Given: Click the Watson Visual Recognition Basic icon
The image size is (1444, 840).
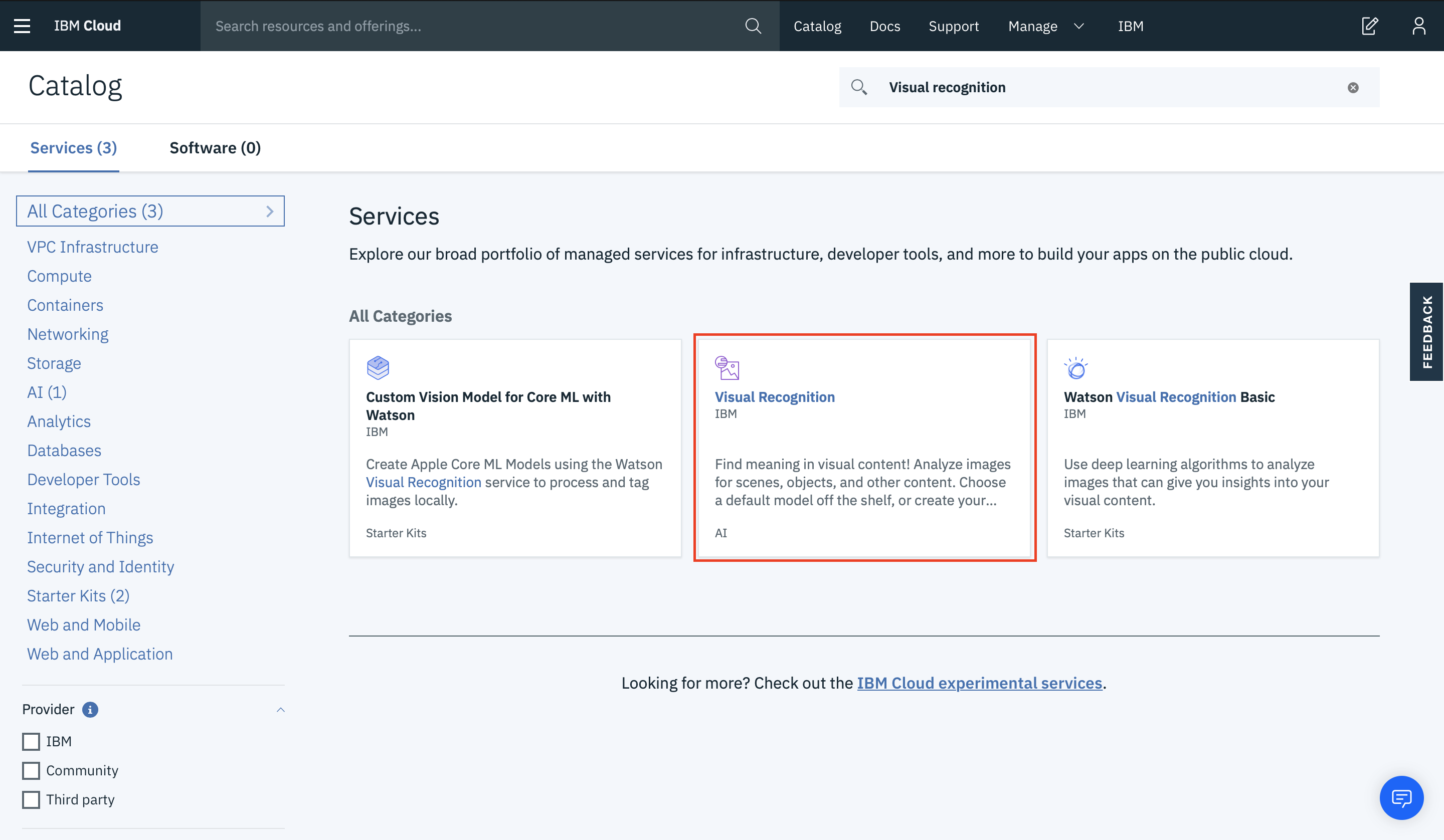Looking at the screenshot, I should tap(1075, 368).
